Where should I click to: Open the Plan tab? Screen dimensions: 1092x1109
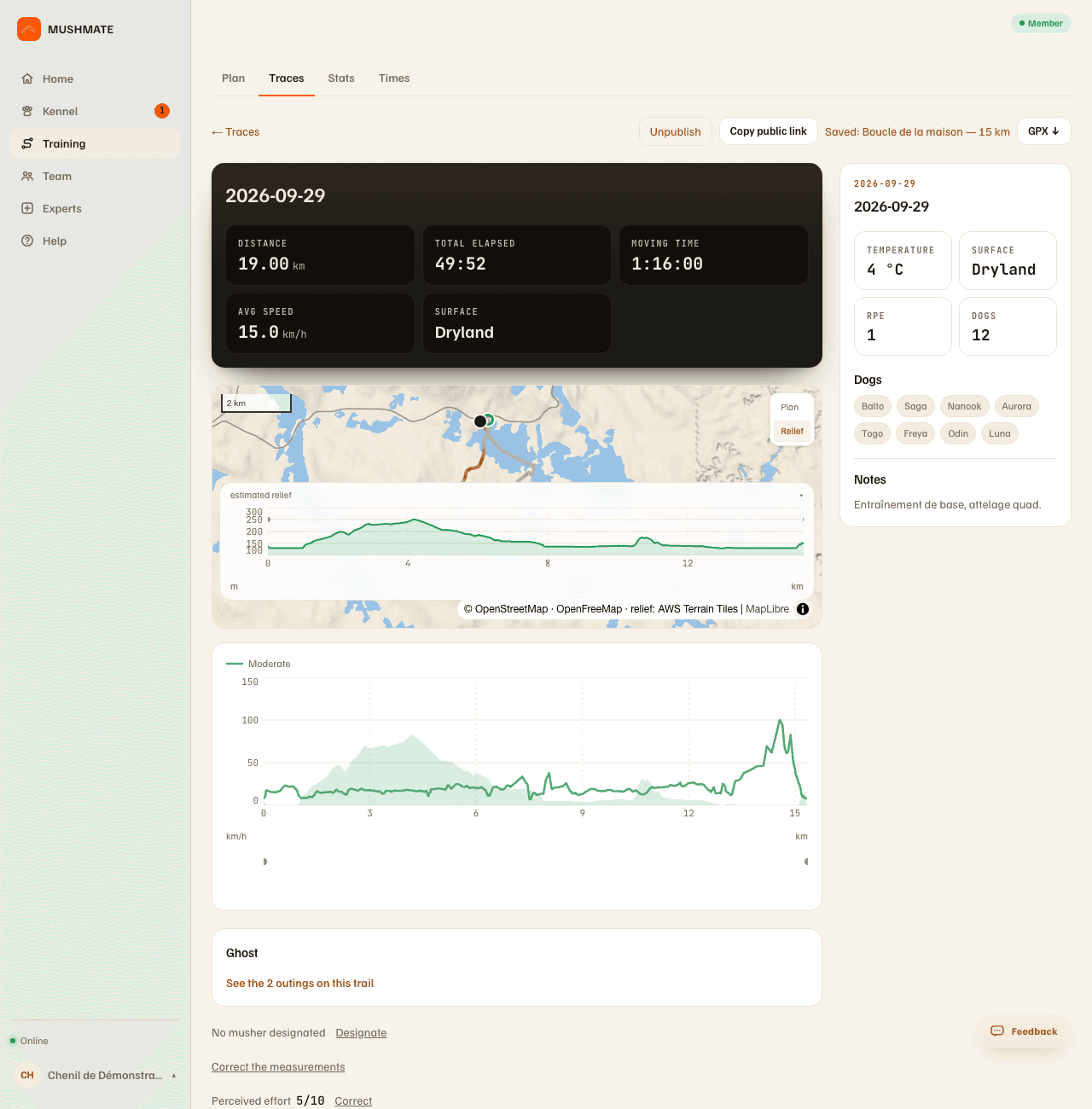pyautogui.click(x=234, y=78)
